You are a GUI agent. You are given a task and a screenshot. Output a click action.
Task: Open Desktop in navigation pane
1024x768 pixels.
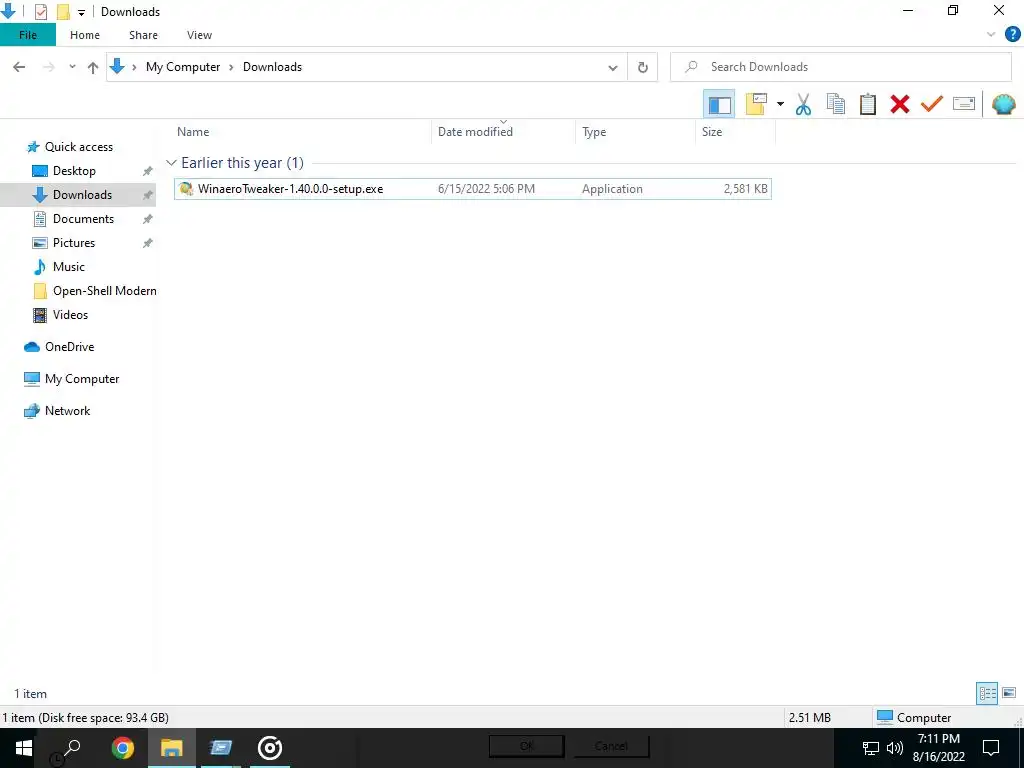point(74,171)
